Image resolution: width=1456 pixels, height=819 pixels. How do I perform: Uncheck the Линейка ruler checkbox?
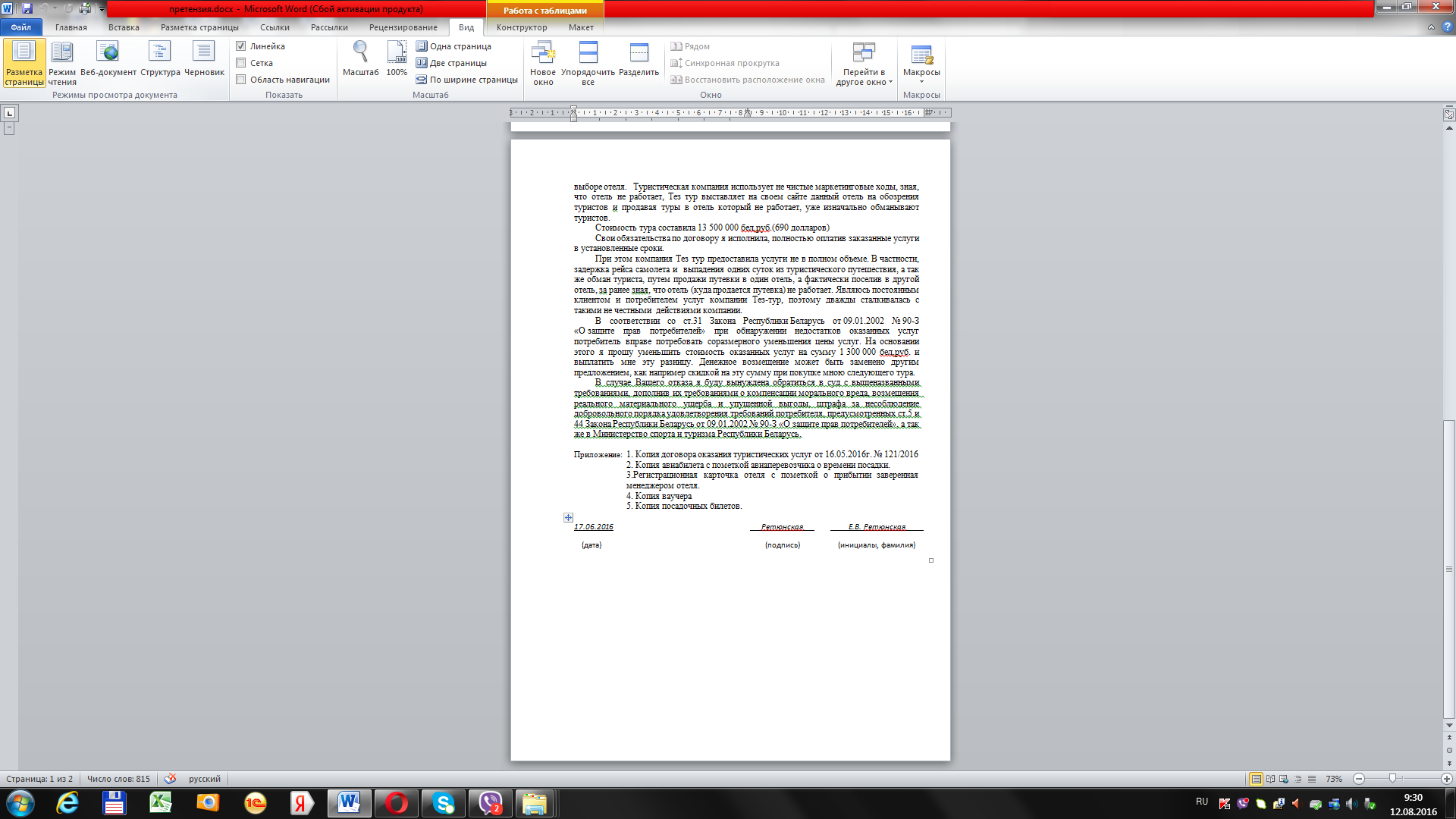point(241,46)
